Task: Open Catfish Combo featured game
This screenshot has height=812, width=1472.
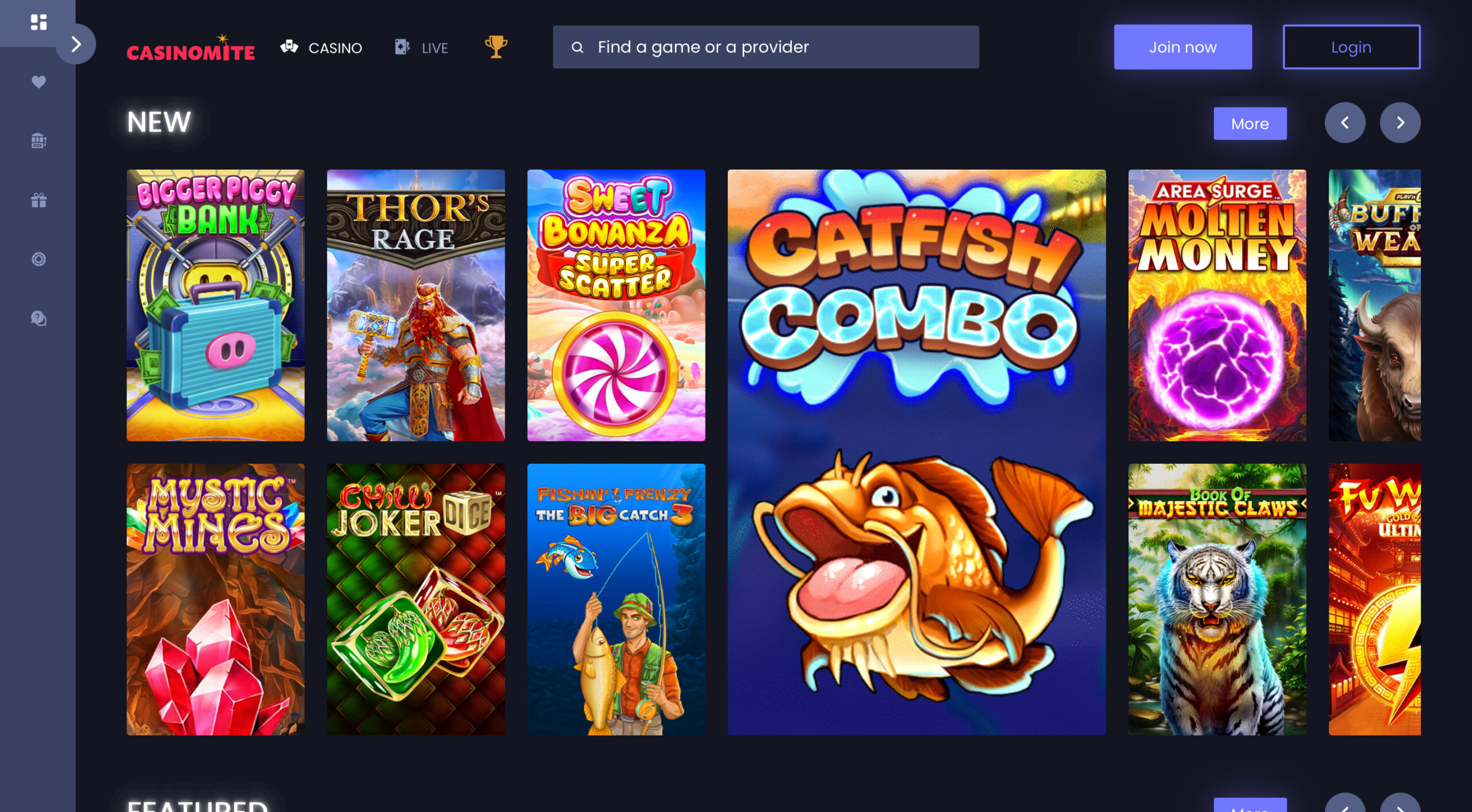Action: click(x=917, y=452)
